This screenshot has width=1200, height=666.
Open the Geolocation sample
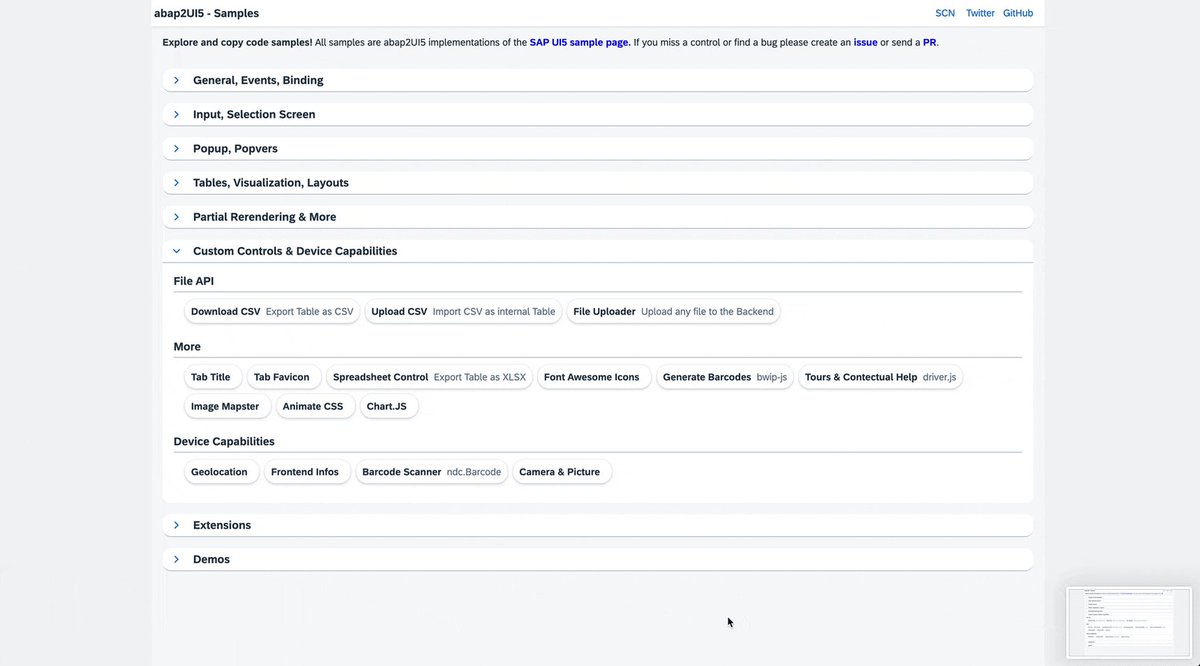pyautogui.click(x=221, y=472)
